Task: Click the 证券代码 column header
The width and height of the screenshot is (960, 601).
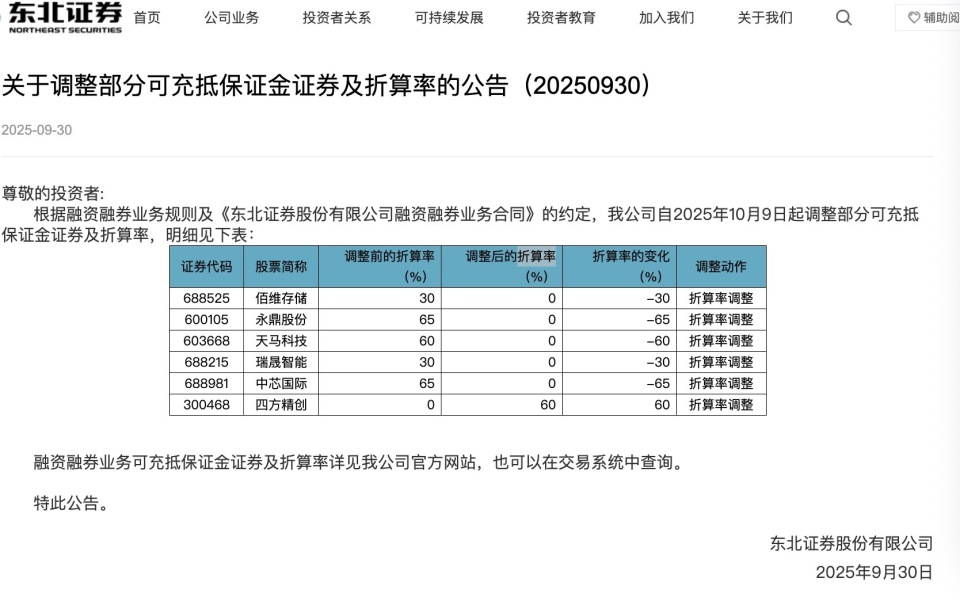Action: click(x=206, y=265)
